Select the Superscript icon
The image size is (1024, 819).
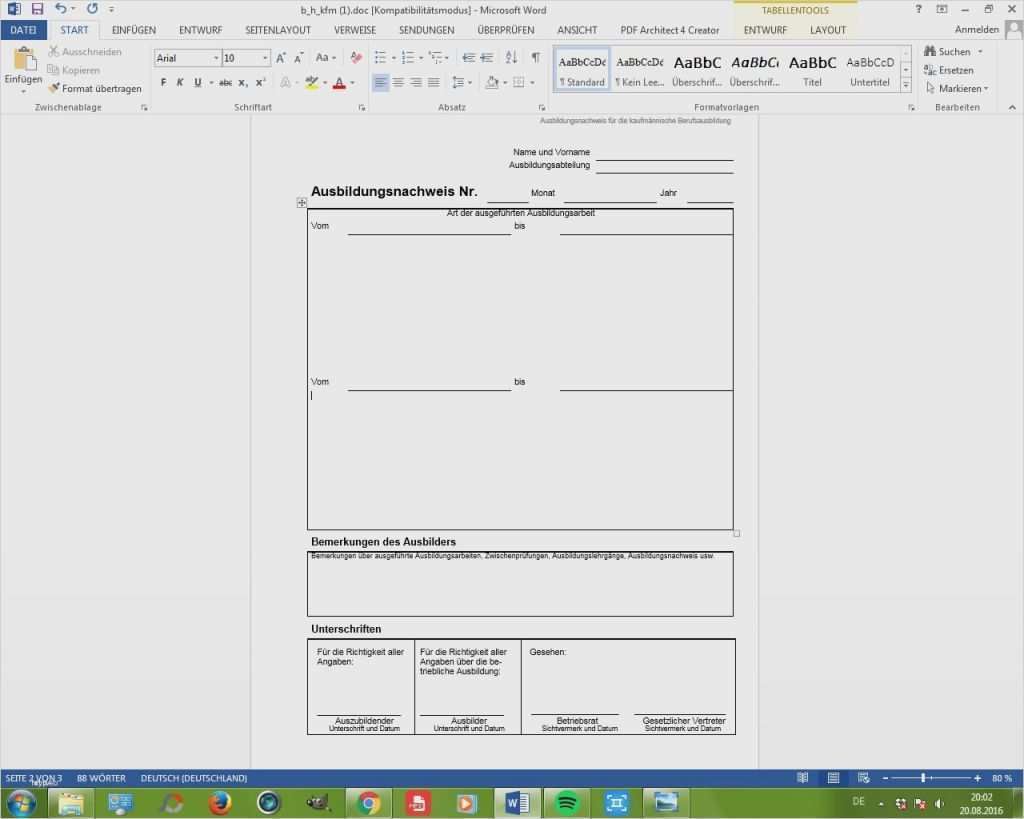257,81
